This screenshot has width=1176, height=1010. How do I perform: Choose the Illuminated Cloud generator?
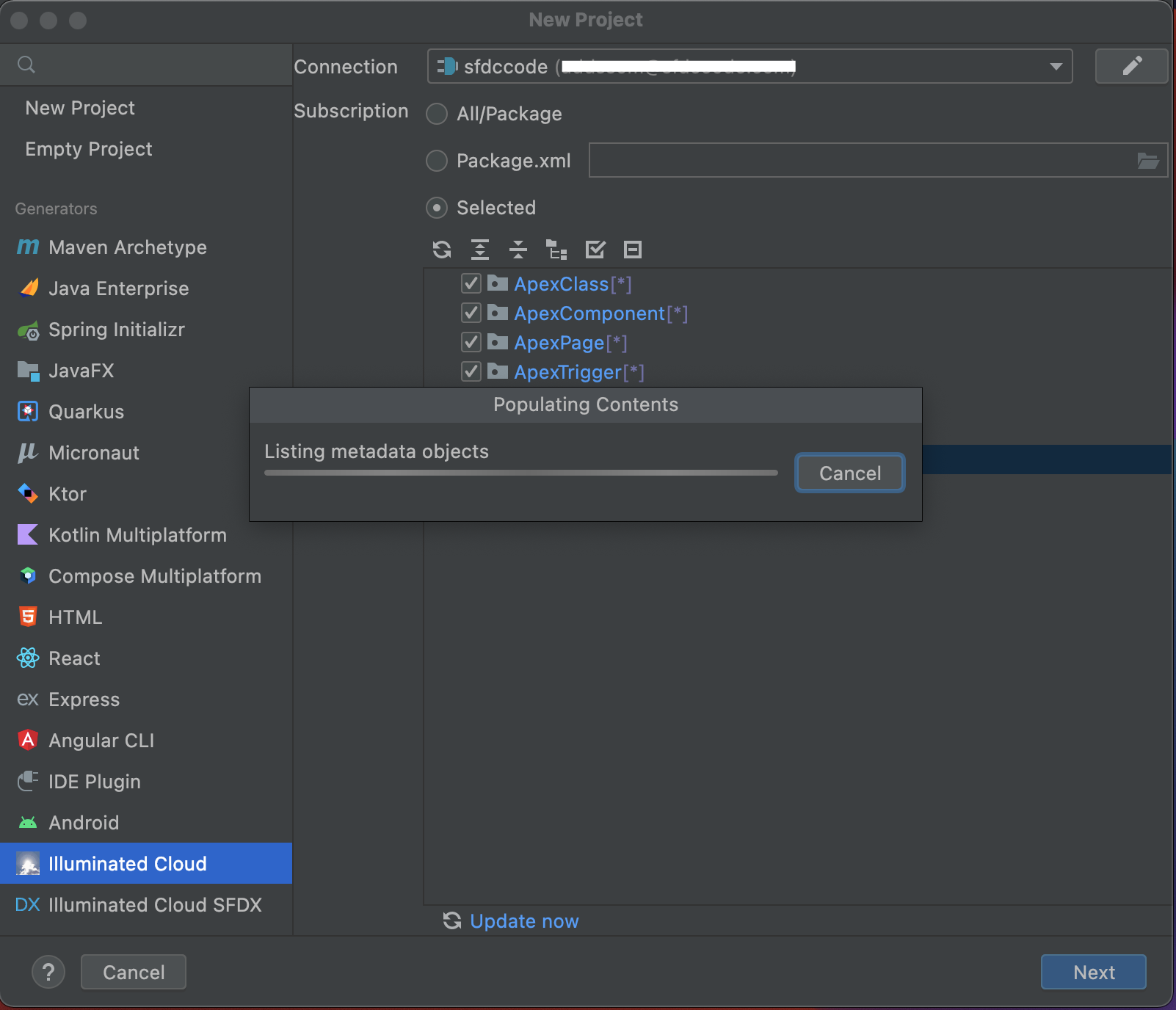(x=146, y=864)
